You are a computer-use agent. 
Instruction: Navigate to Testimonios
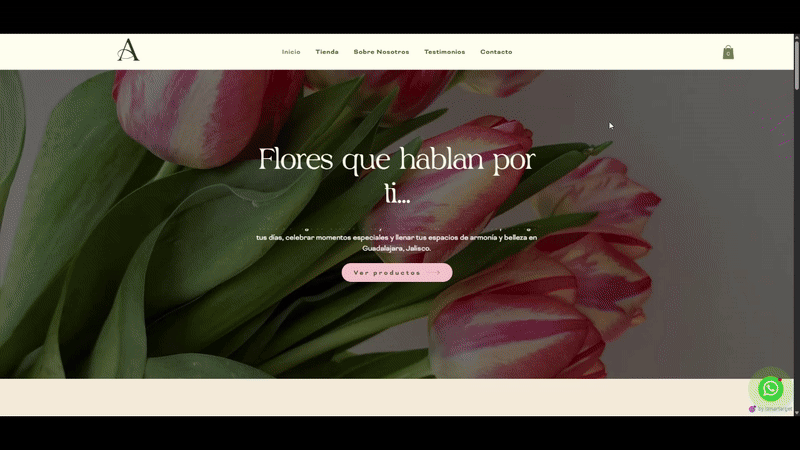pyautogui.click(x=444, y=52)
